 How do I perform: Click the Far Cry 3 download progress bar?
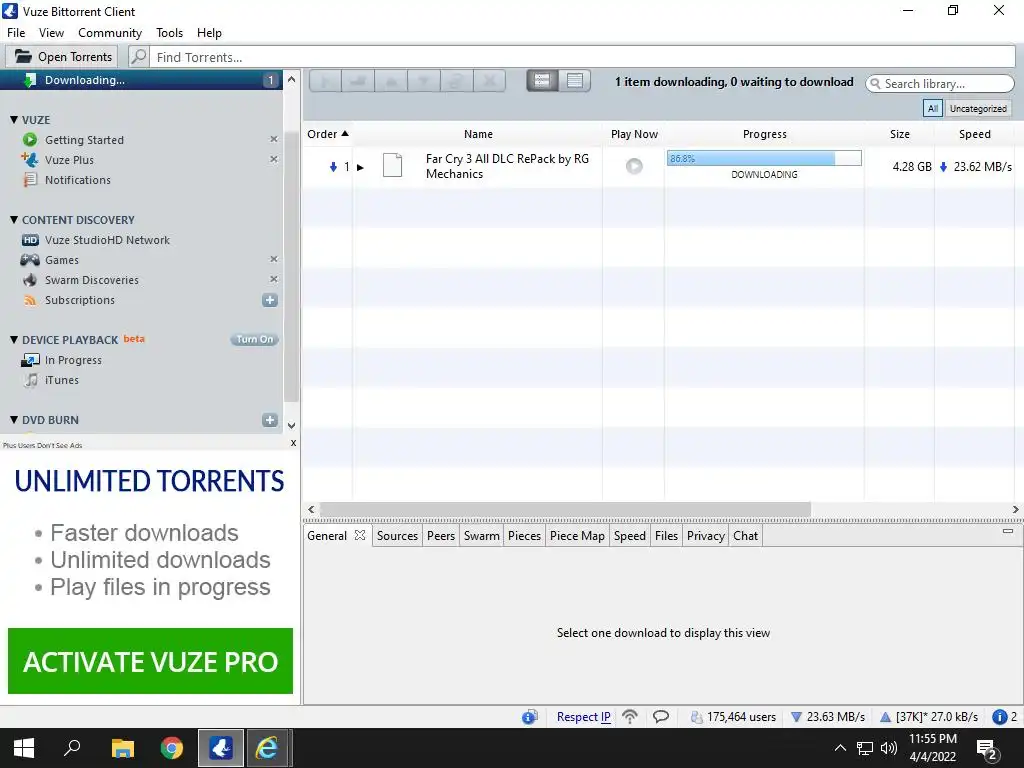click(x=764, y=158)
